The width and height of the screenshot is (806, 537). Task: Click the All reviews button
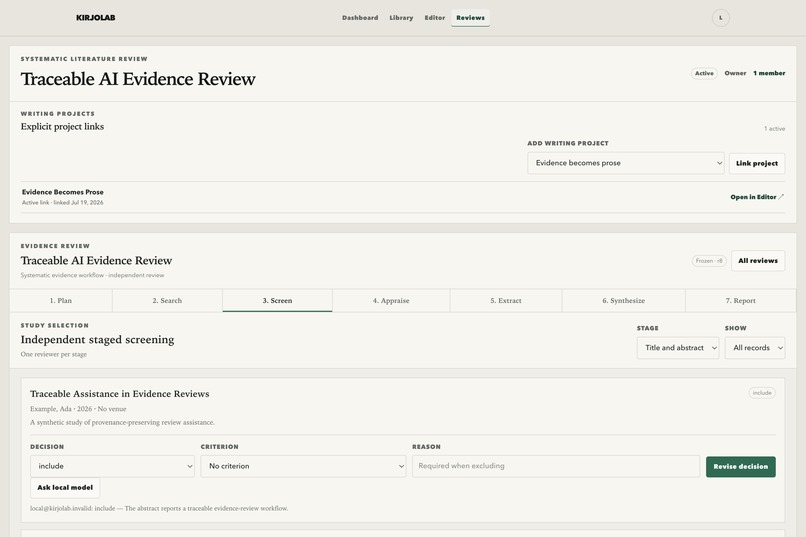[x=758, y=261]
